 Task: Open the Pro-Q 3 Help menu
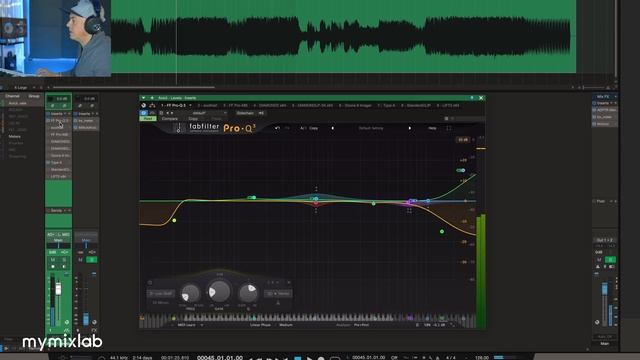click(432, 128)
